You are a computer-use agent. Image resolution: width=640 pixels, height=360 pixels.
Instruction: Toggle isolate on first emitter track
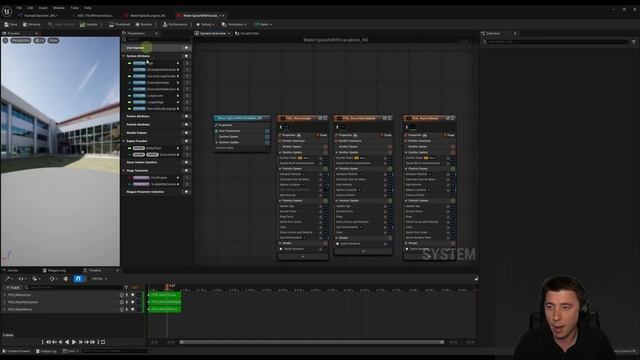(122, 295)
